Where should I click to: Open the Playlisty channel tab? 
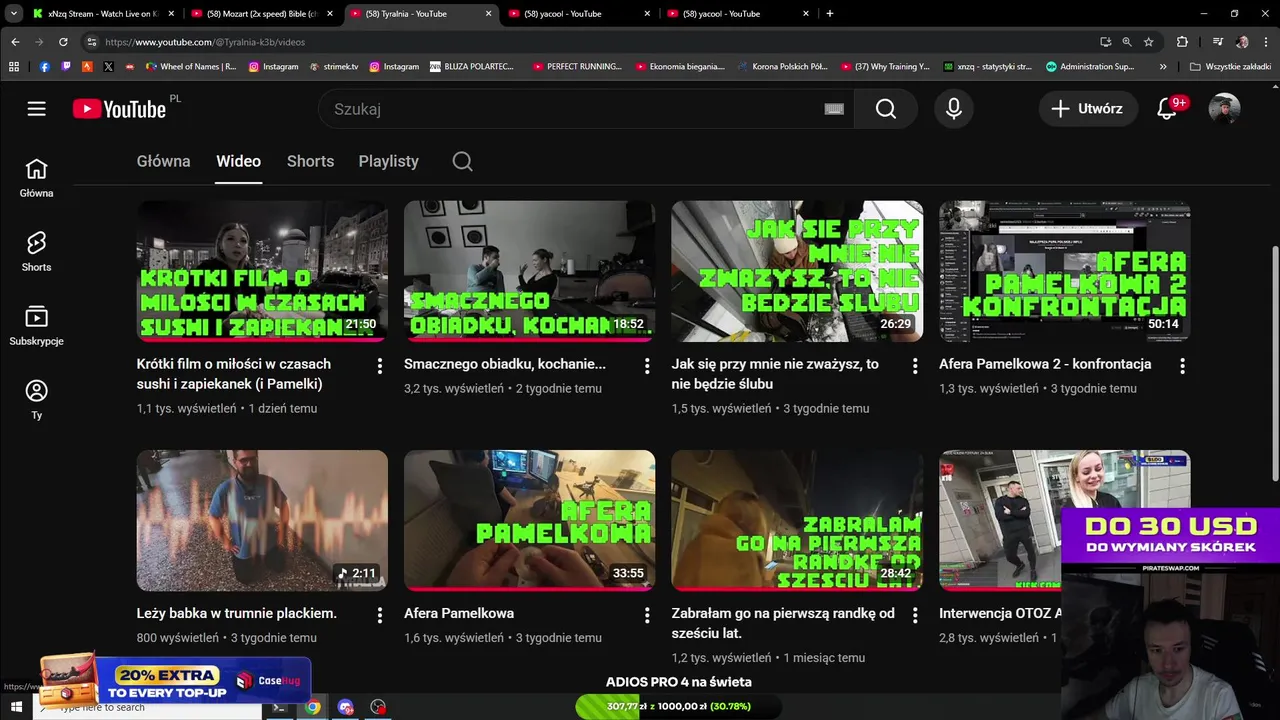tap(389, 161)
